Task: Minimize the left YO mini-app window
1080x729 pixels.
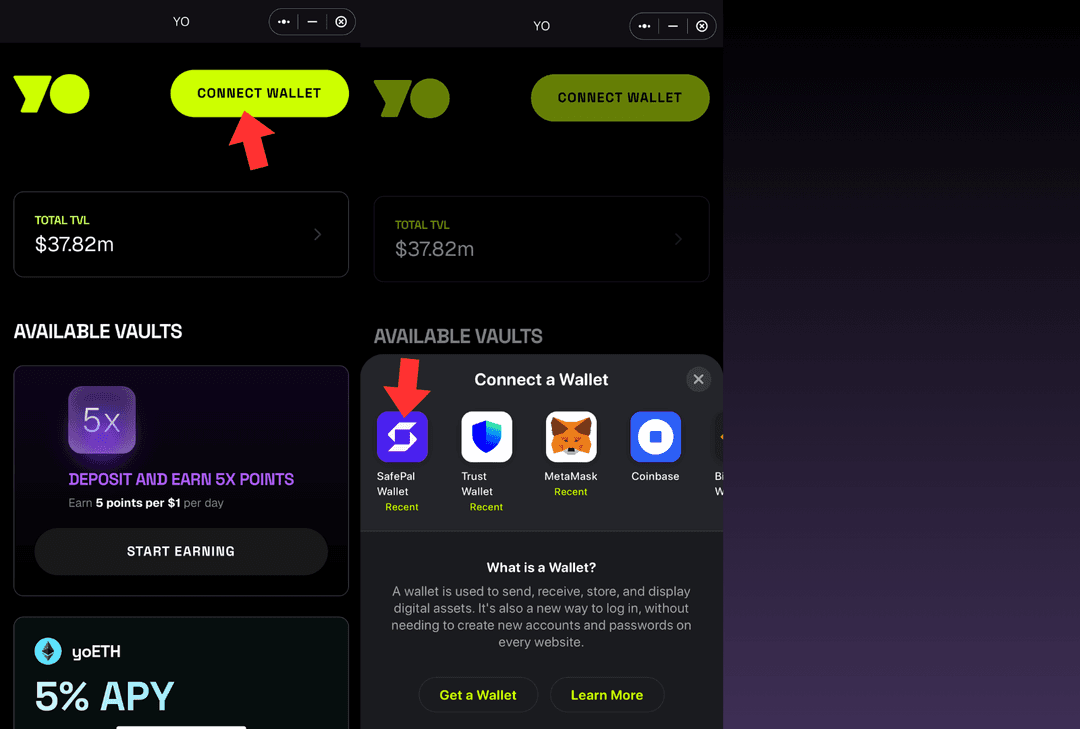Action: click(x=312, y=22)
